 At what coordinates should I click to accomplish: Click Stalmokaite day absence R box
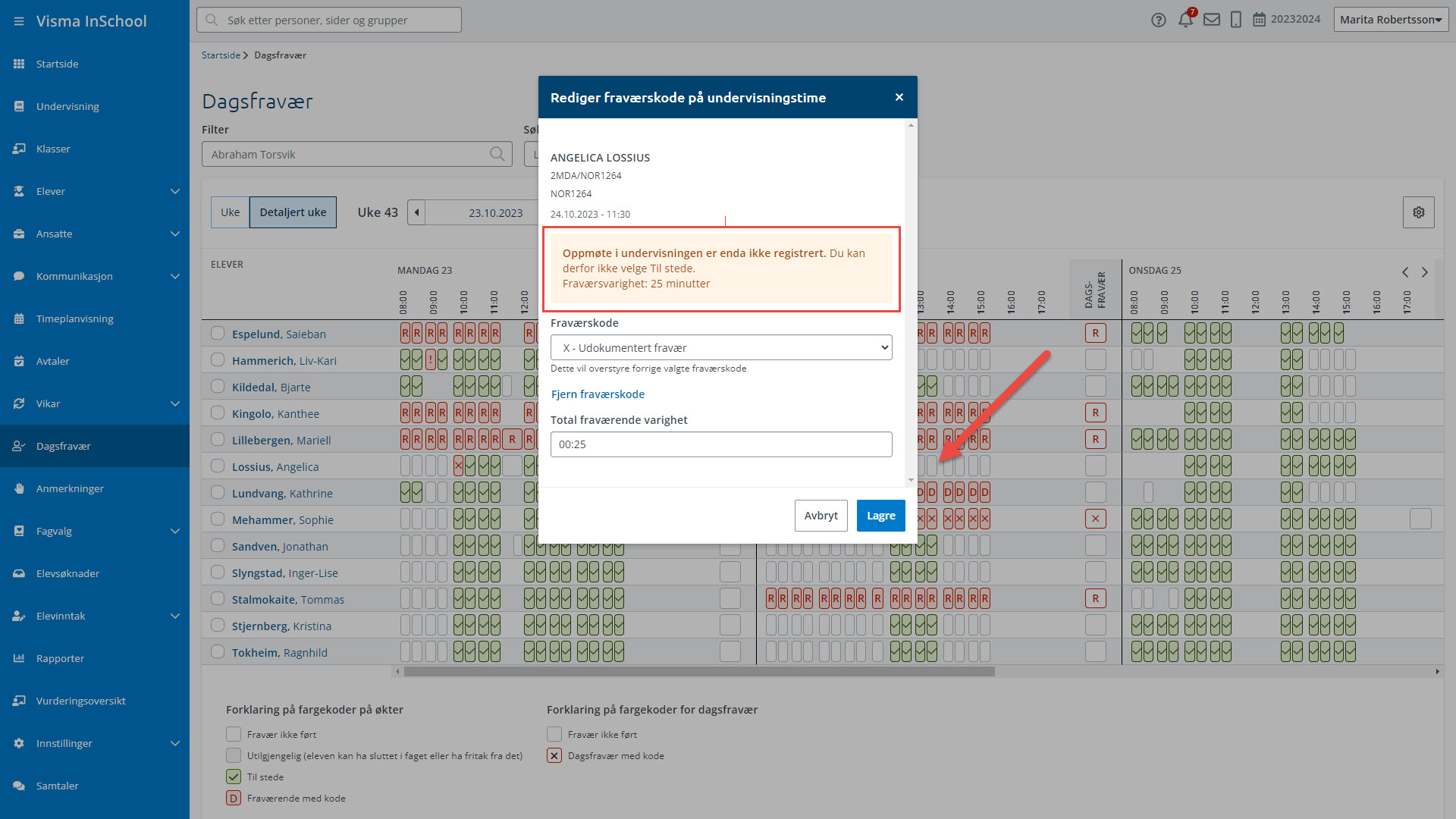pos(1095,598)
